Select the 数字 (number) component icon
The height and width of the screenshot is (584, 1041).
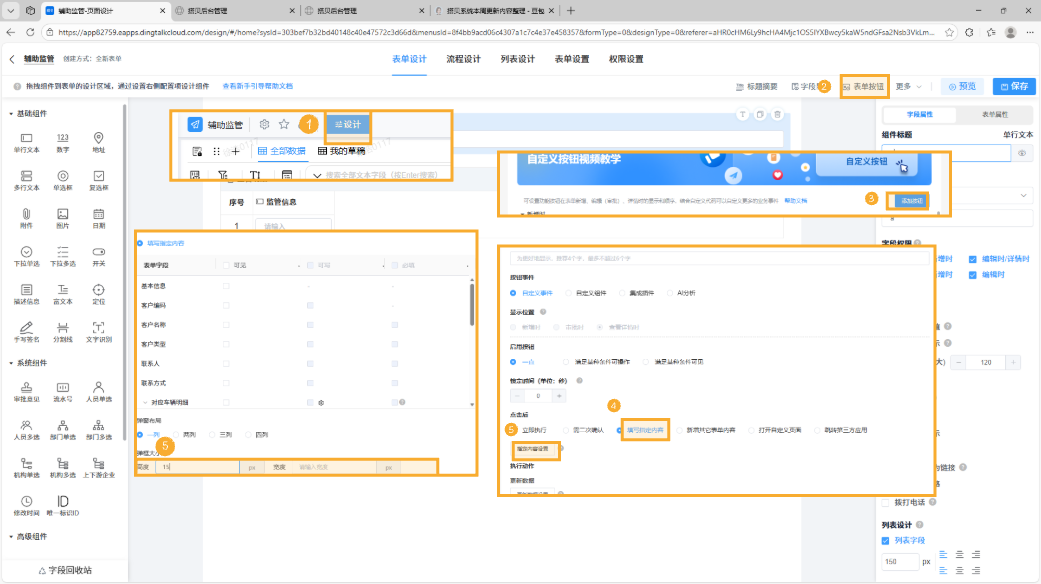(63, 138)
